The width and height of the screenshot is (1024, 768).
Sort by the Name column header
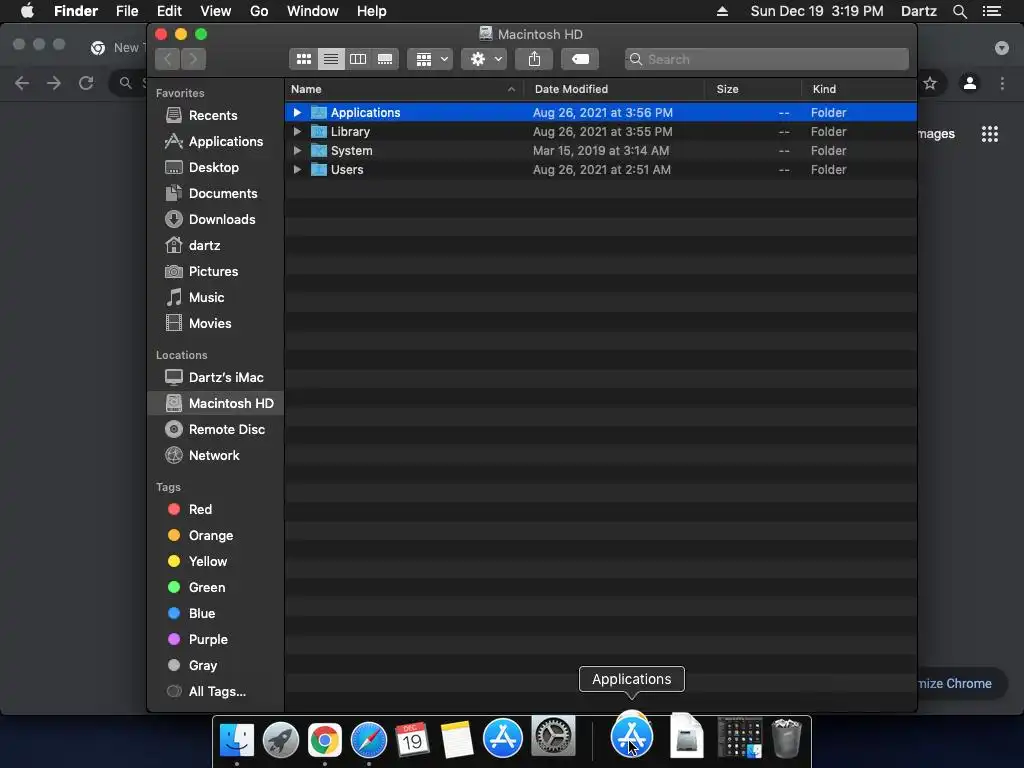click(404, 89)
